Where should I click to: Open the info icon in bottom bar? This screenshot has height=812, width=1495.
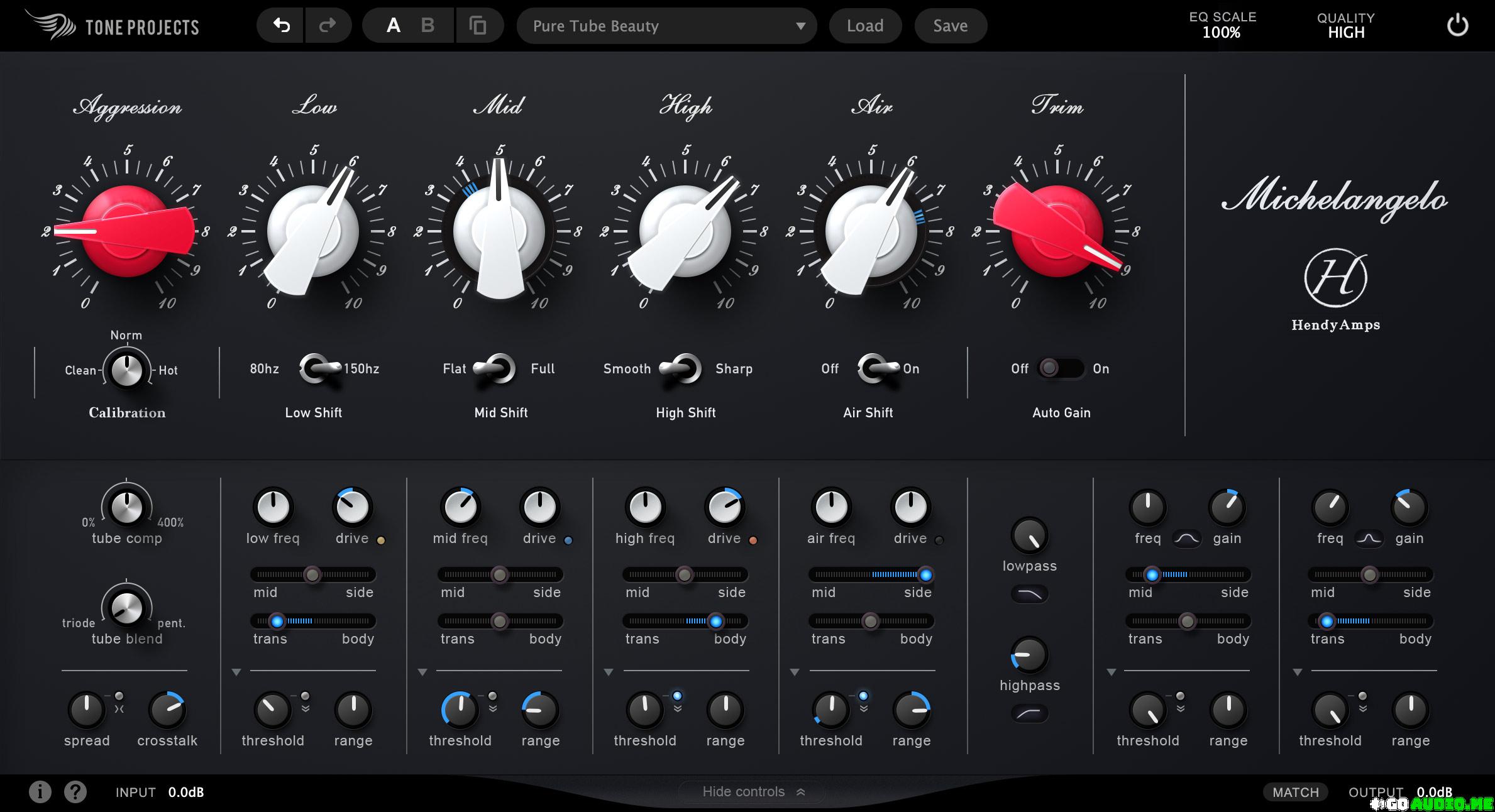[x=40, y=792]
